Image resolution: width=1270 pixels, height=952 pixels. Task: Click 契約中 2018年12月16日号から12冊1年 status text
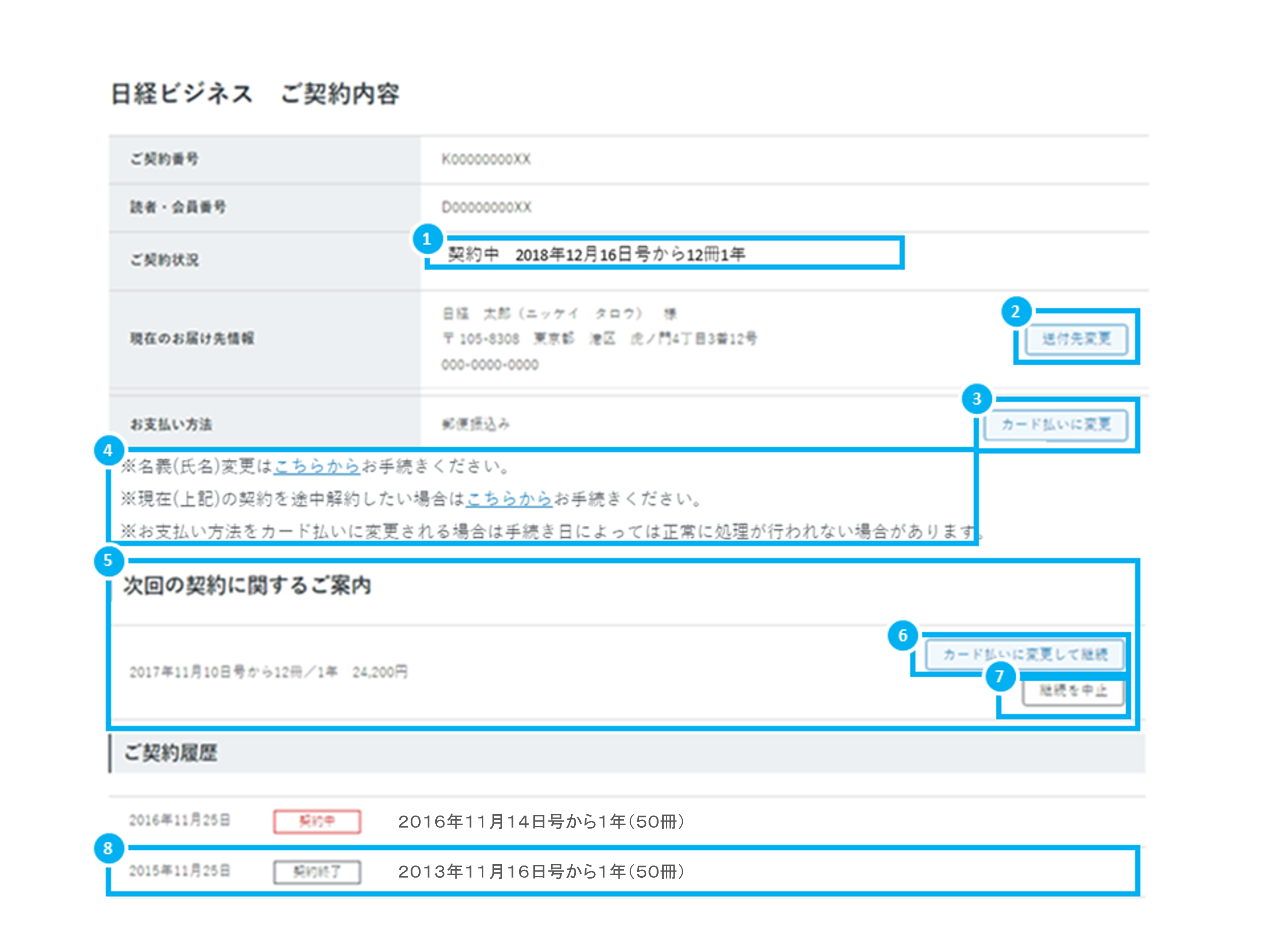[x=597, y=255]
